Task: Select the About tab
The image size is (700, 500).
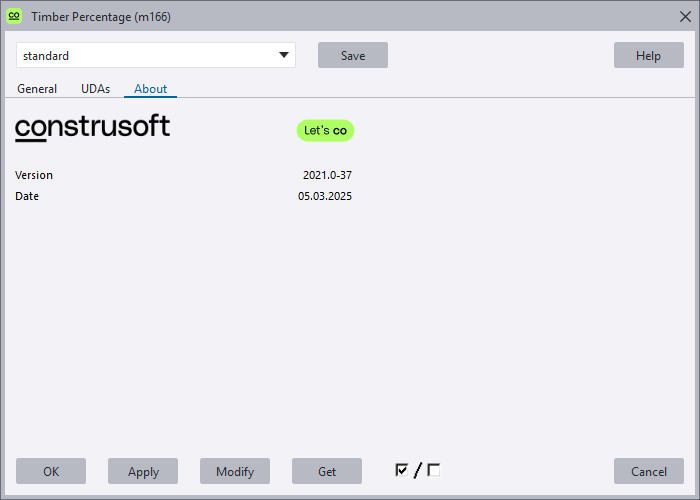Action: tap(150, 89)
